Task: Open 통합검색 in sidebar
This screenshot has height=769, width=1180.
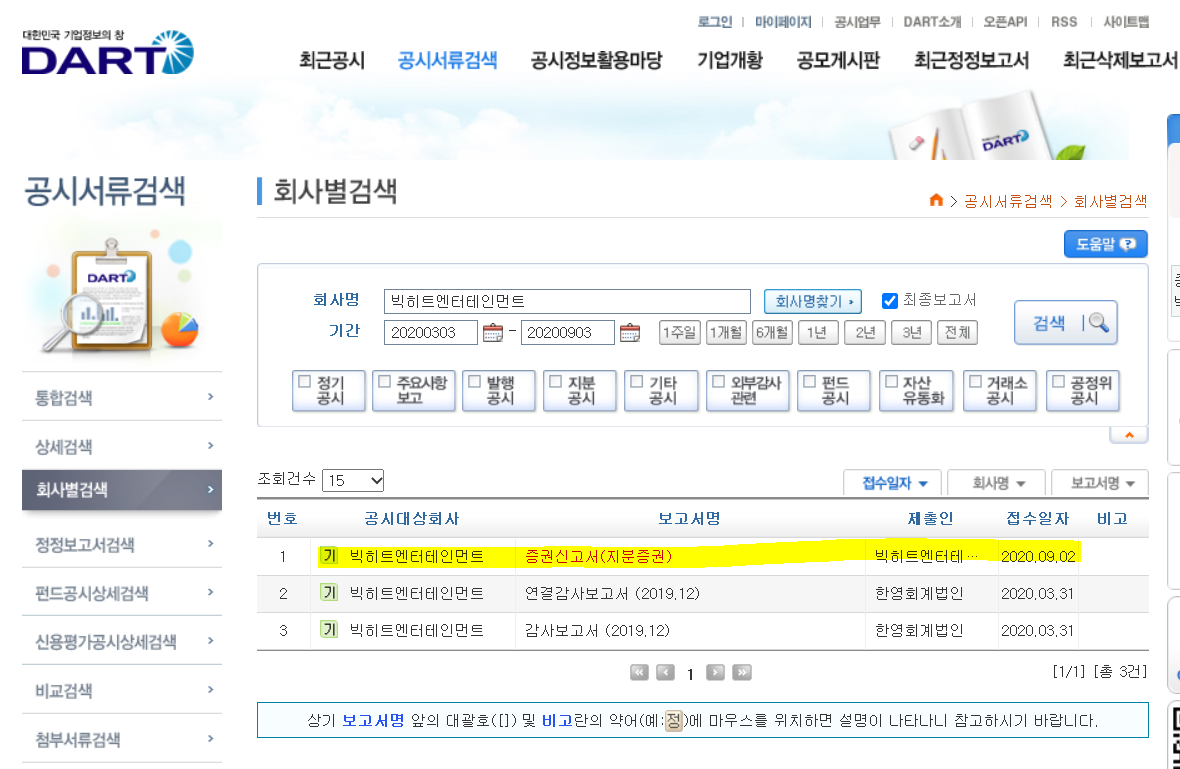Action: pyautogui.click(x=122, y=397)
